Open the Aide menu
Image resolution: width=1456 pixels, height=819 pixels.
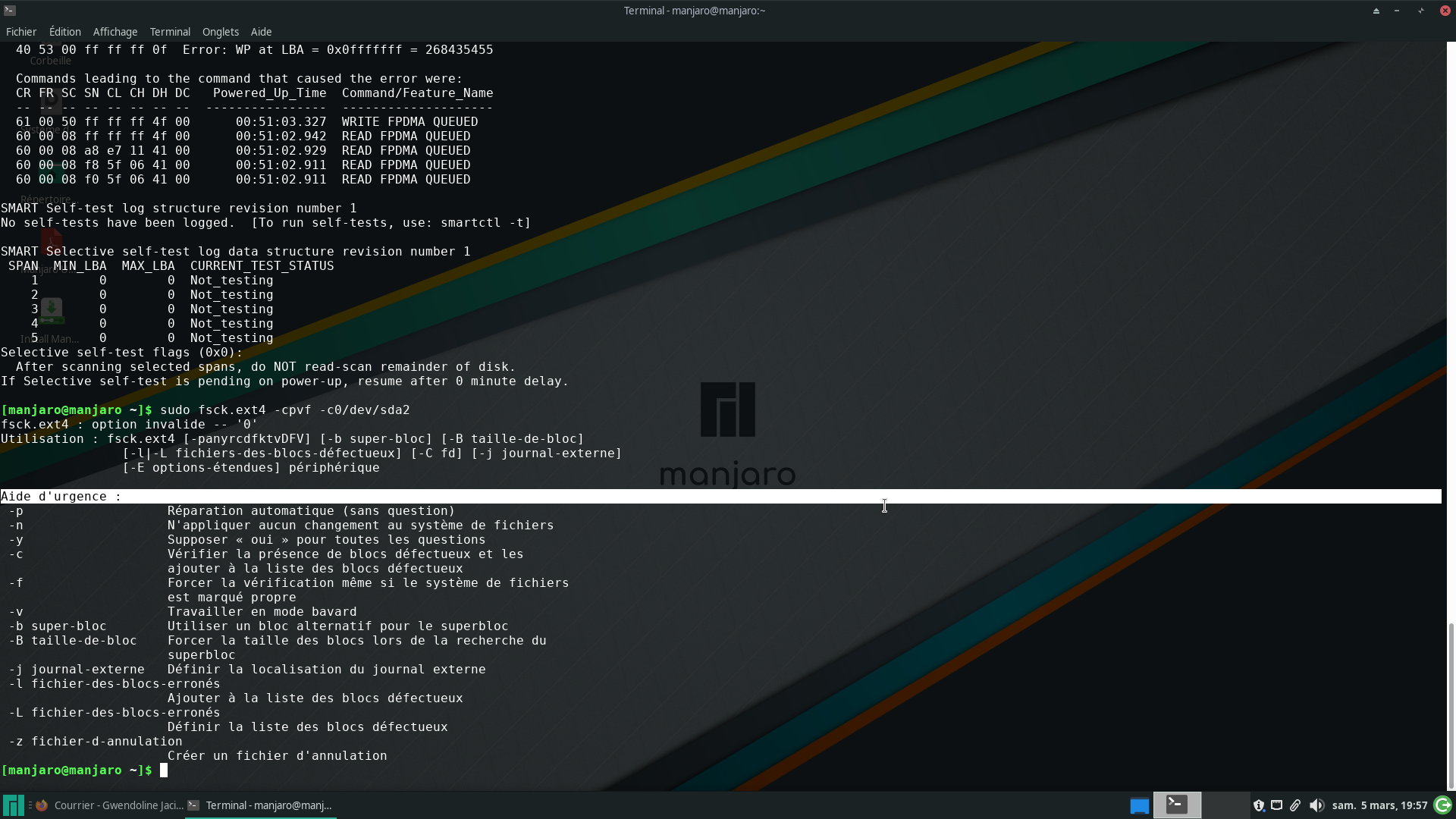[261, 32]
